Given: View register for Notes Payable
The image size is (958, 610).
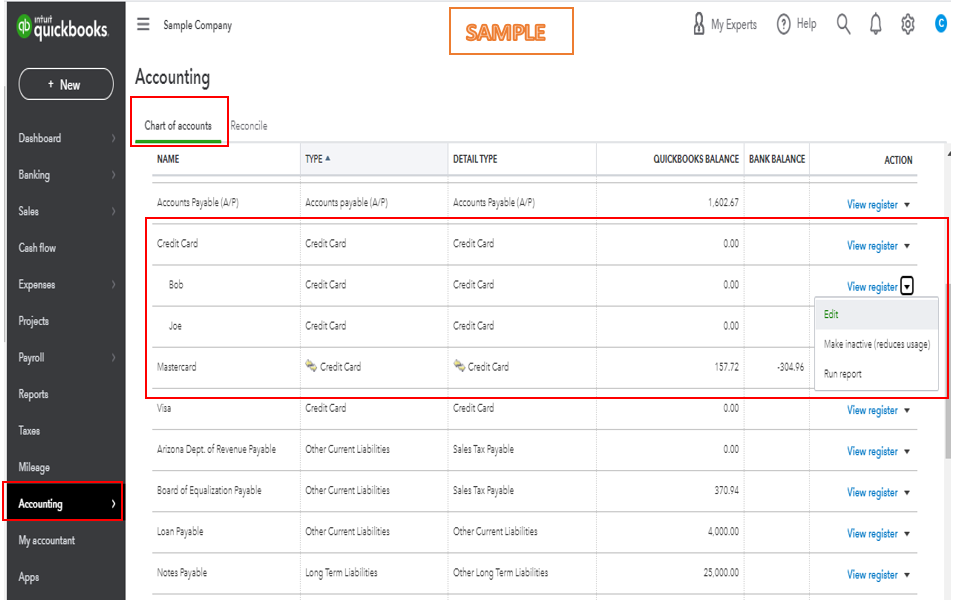Looking at the screenshot, I should click(x=872, y=575).
